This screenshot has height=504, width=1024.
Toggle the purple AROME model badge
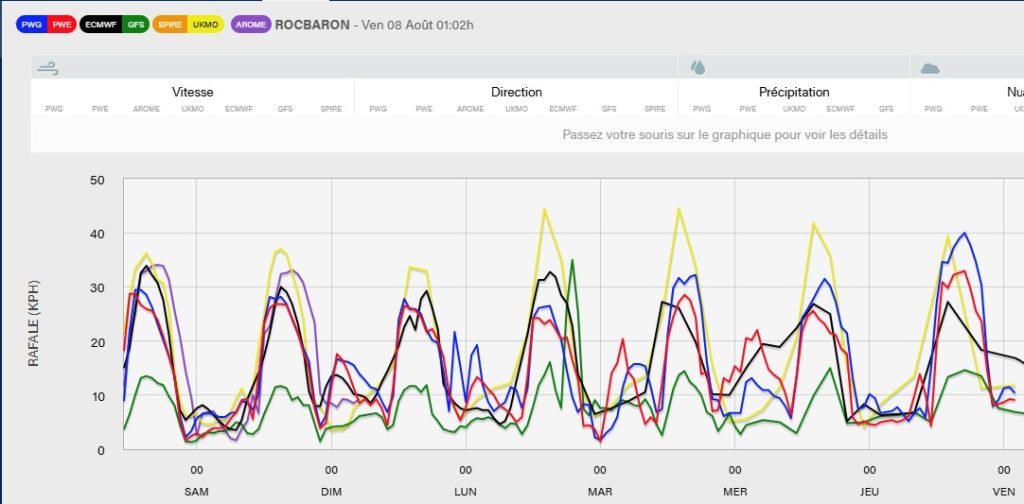click(251, 24)
